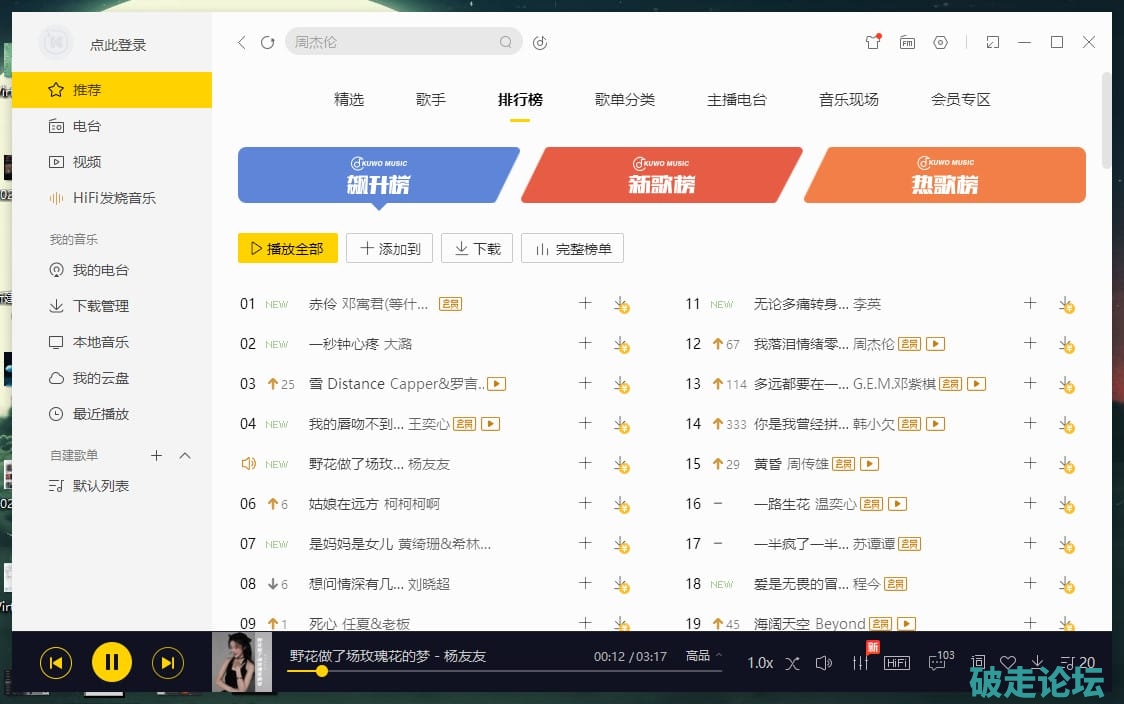This screenshot has width=1124, height=704.
Task: Favorite the current song with heart icon
Action: point(1008,662)
